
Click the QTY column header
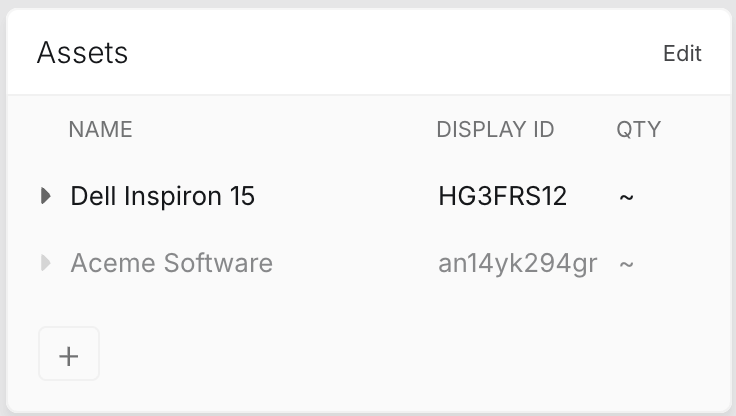click(x=638, y=130)
